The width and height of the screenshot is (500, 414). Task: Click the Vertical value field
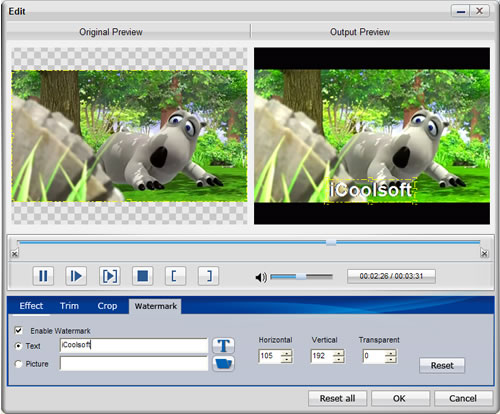click(x=322, y=356)
